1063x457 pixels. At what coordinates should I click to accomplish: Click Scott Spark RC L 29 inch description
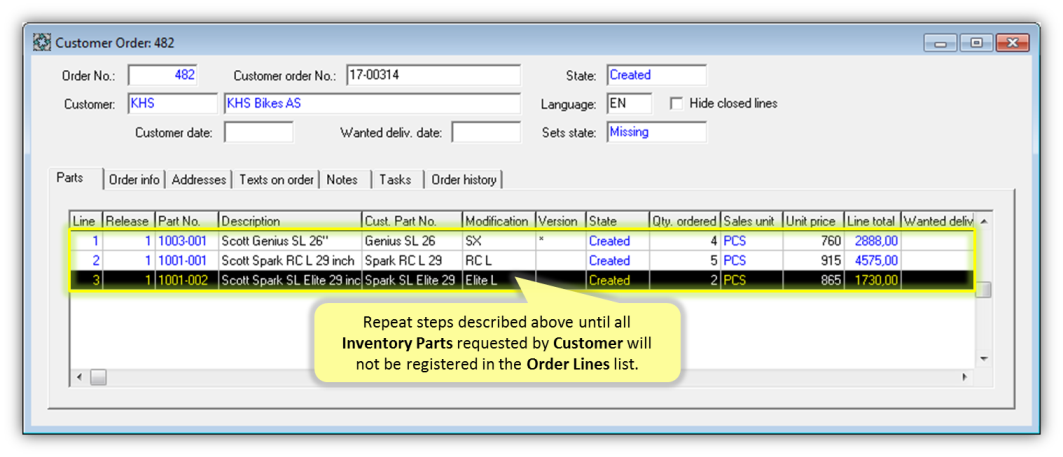288,260
